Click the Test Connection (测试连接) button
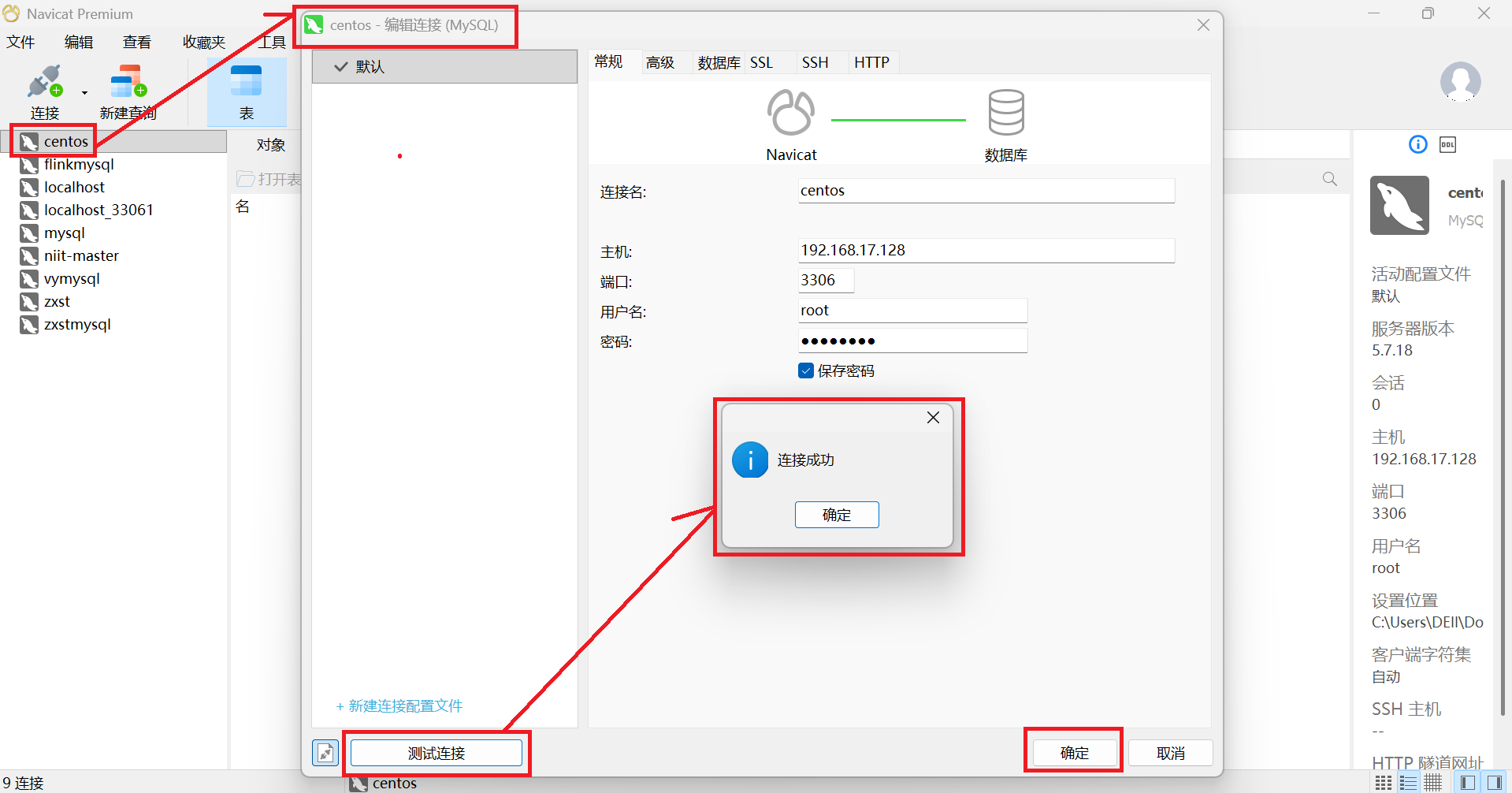The width and height of the screenshot is (1512, 793). click(x=437, y=754)
